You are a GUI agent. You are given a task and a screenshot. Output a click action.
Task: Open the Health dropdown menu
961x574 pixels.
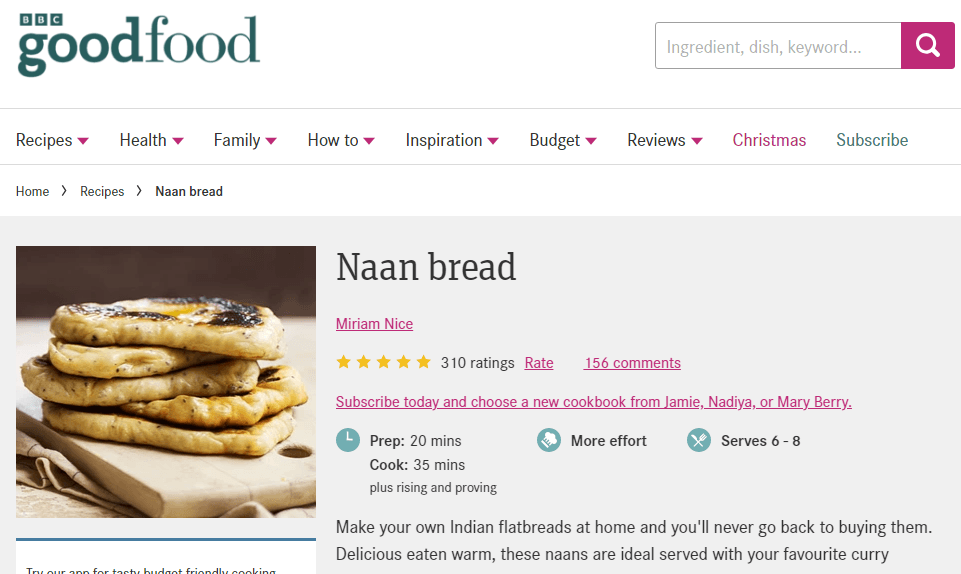tap(151, 140)
